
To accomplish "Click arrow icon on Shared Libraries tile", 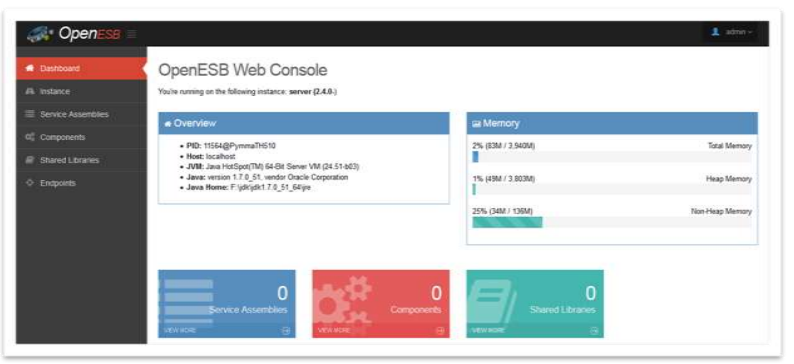I will pyautogui.click(x=594, y=331).
